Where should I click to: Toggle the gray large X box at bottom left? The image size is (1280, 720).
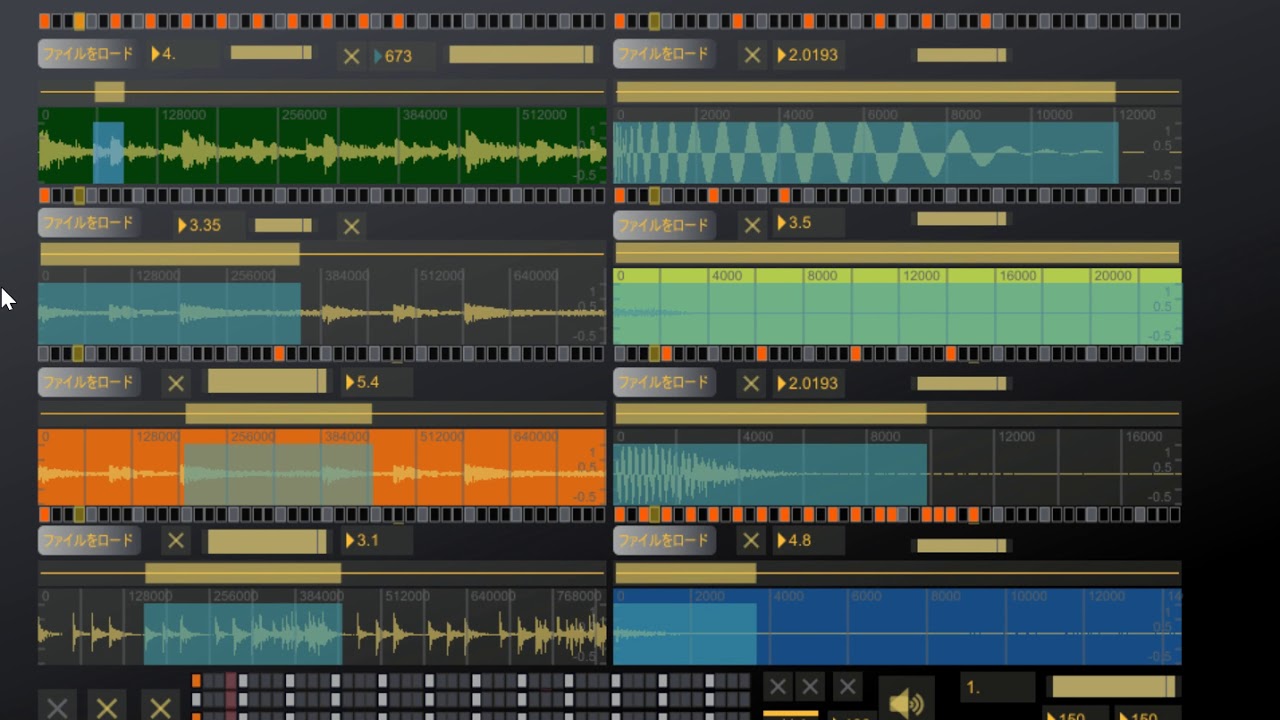(x=58, y=707)
